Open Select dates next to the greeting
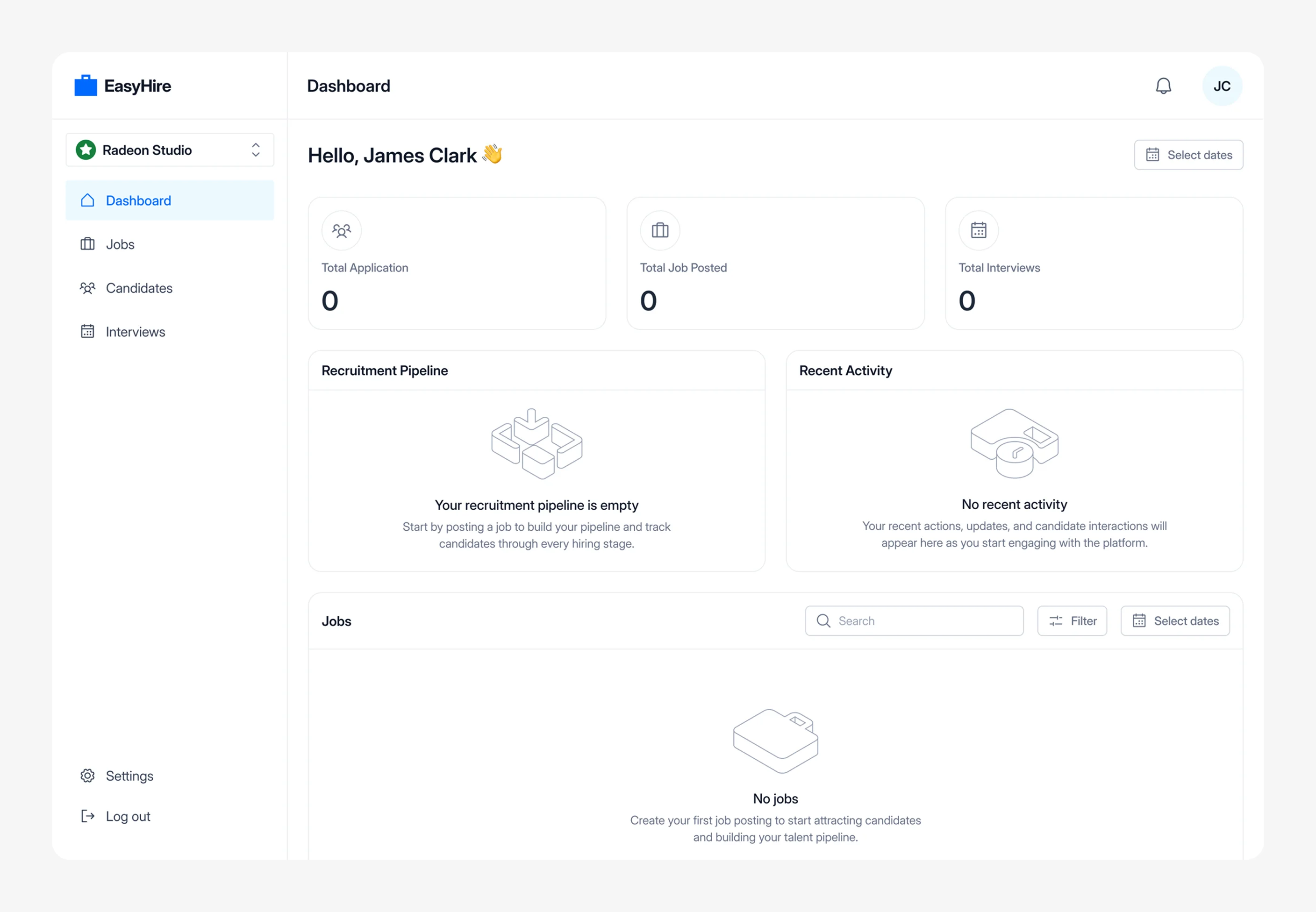 tap(1188, 155)
